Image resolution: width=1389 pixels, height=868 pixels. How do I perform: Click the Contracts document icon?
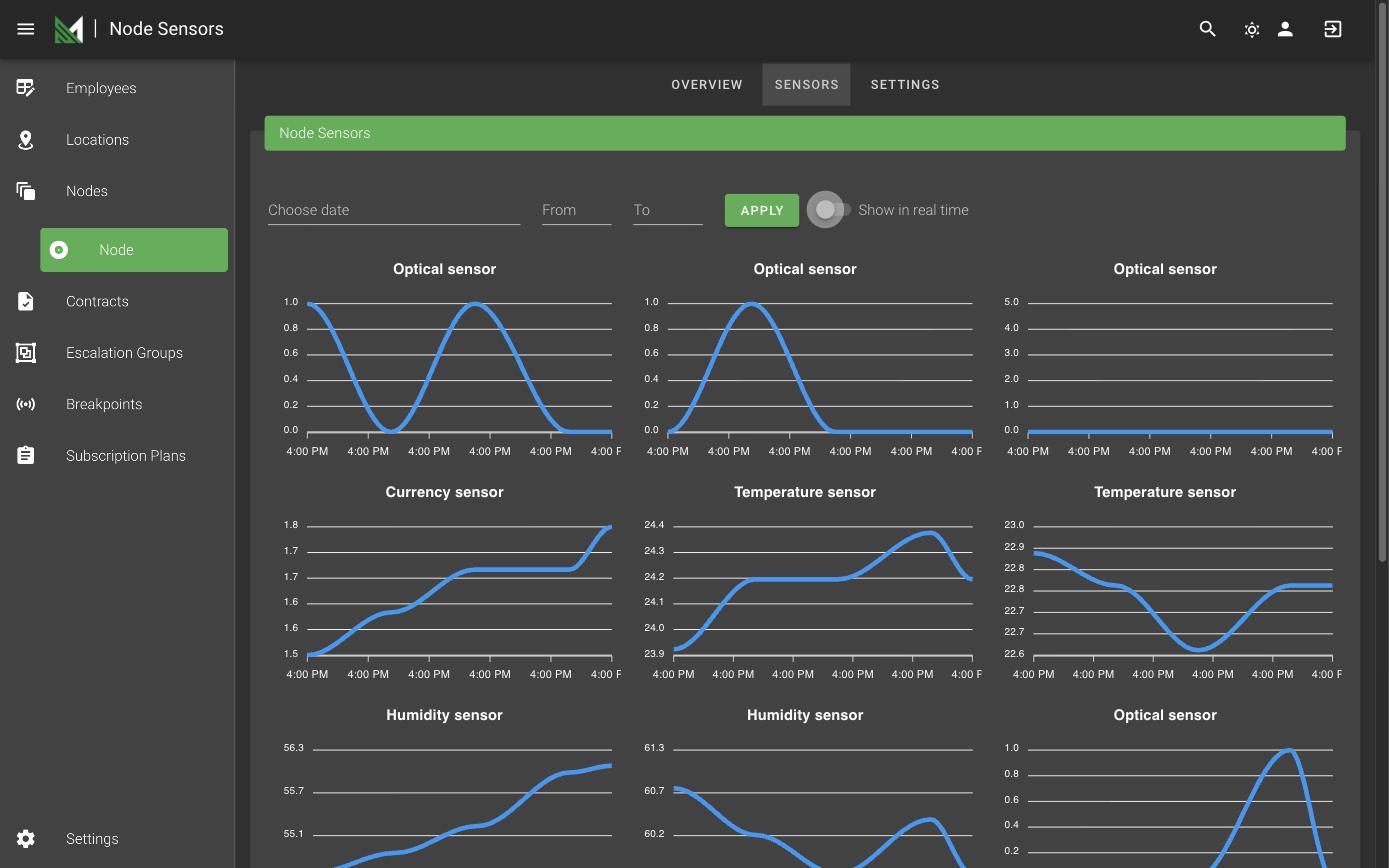[26, 301]
